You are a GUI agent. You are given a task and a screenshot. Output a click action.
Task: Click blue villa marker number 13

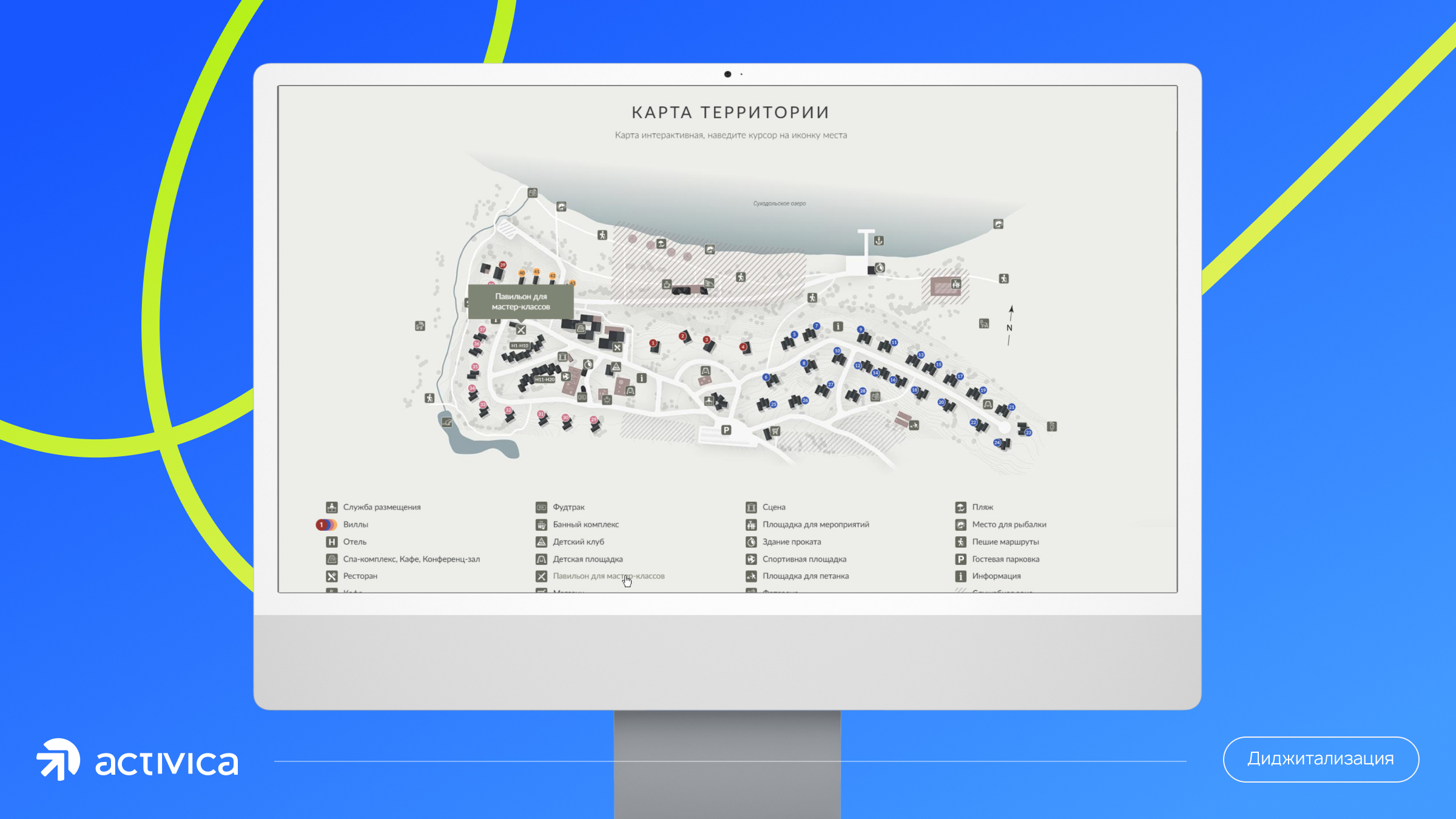pyautogui.click(x=921, y=355)
